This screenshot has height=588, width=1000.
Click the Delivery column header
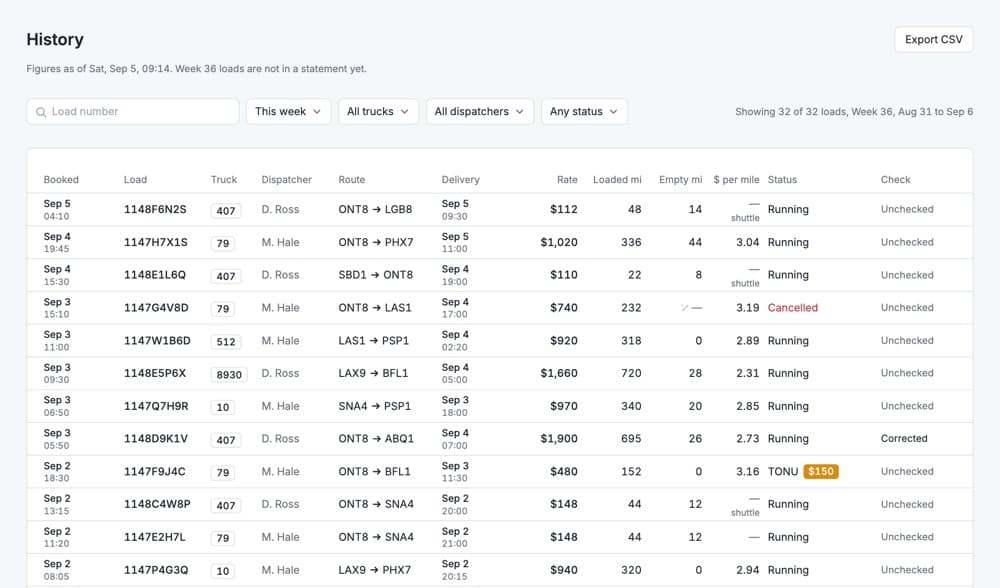(x=460, y=180)
